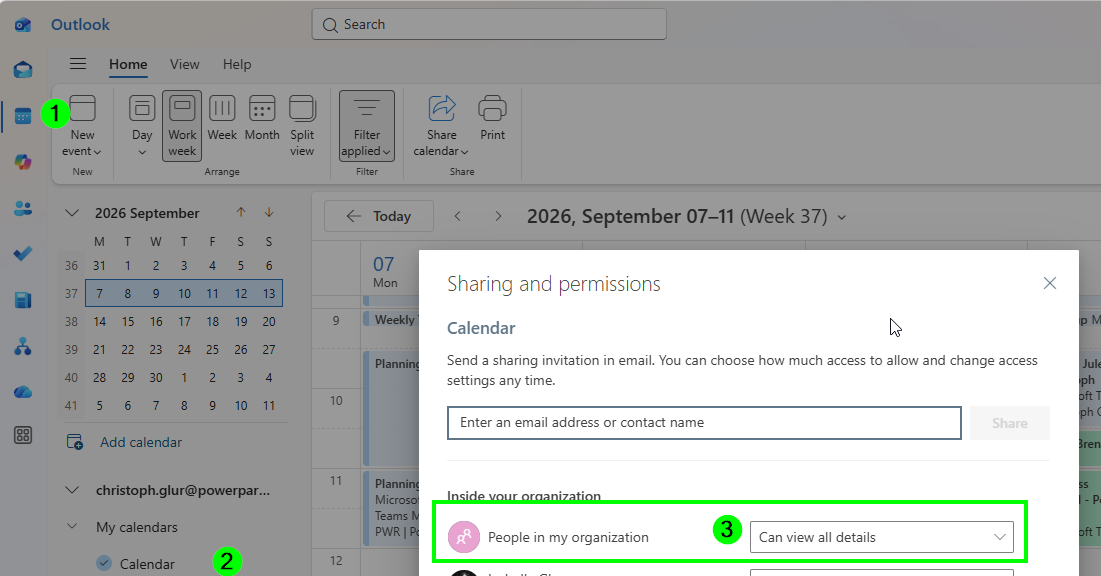Jump to Today in the calendar
Screen dimensions: 1101x576
pyautogui.click(x=378, y=216)
